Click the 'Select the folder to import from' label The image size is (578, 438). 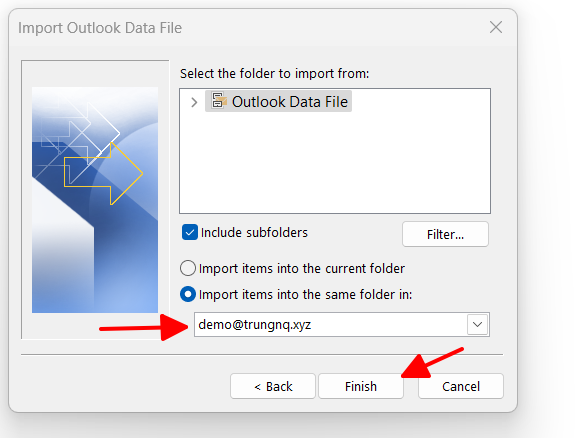[274, 73]
